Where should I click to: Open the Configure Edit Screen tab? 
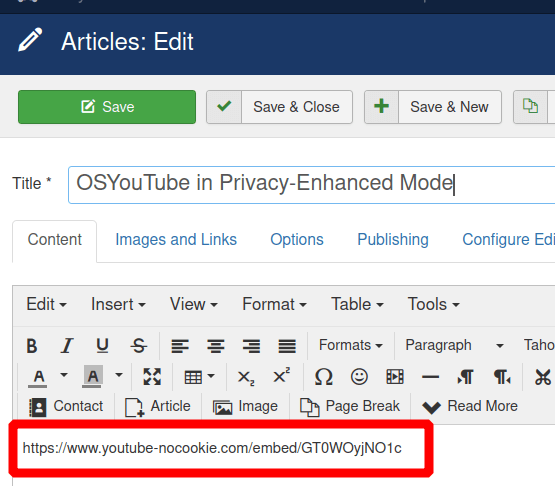508,240
